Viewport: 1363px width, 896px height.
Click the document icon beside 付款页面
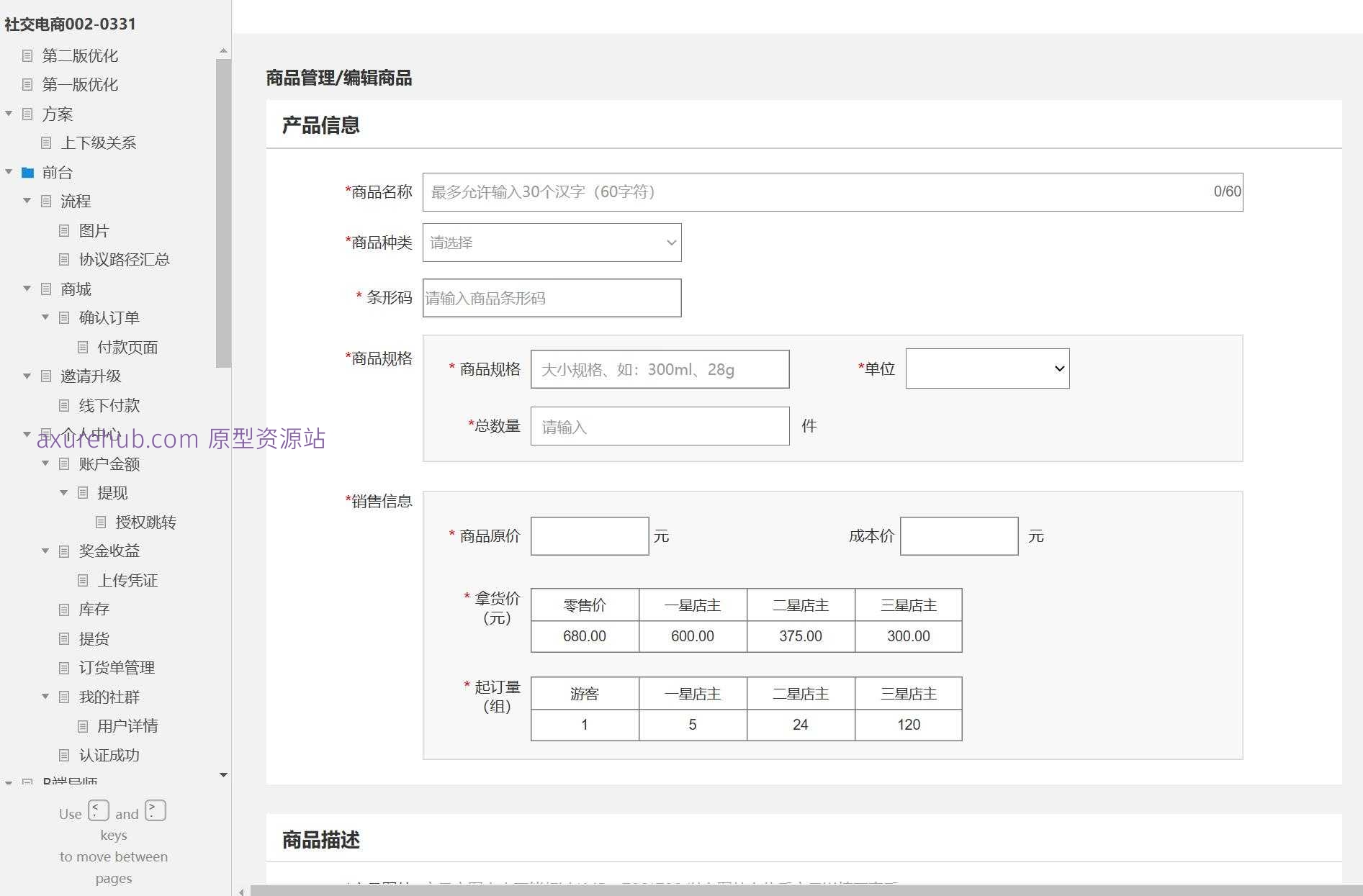coord(83,347)
